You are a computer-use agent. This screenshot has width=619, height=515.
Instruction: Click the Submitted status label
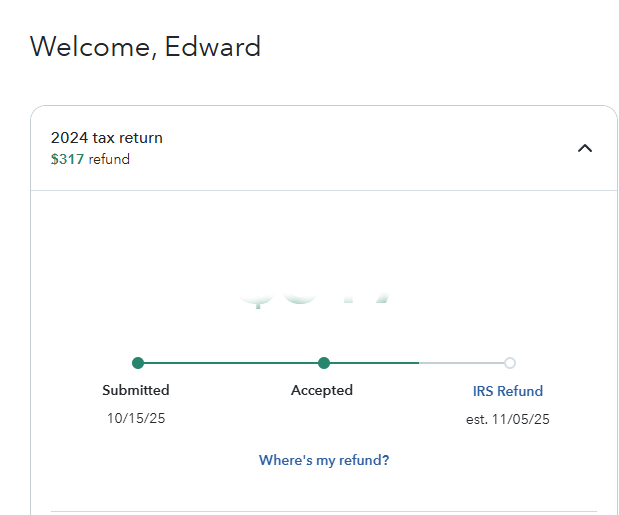136,390
